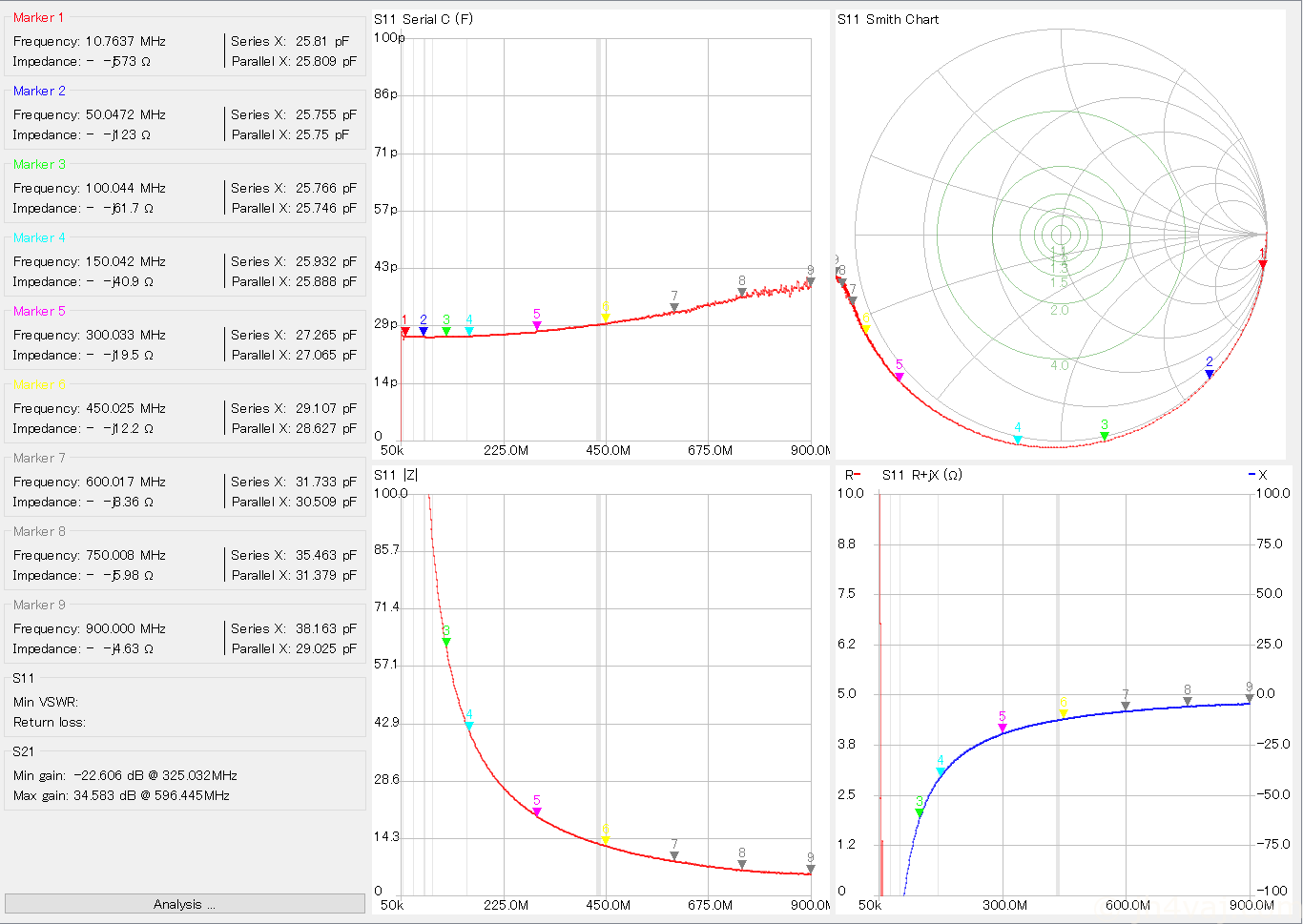
Task: Select the '100.044 MHz' frequency value
Action: click(x=126, y=188)
